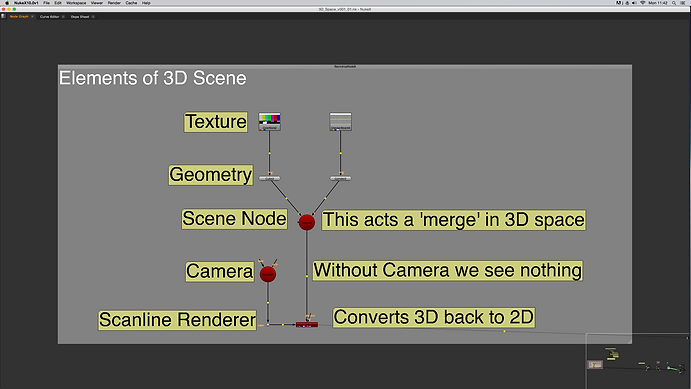The width and height of the screenshot is (691, 389).
Task: Open the Workspace menu
Action: click(x=76, y=3)
